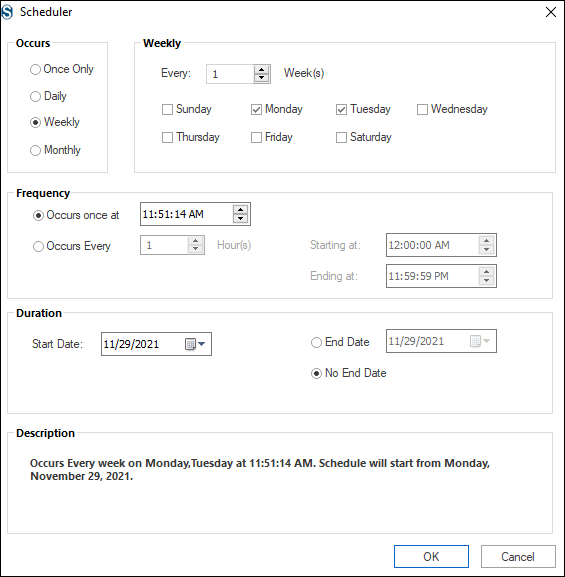
Task: Select the Once Only radio option
Action: pyautogui.click(x=61, y=69)
